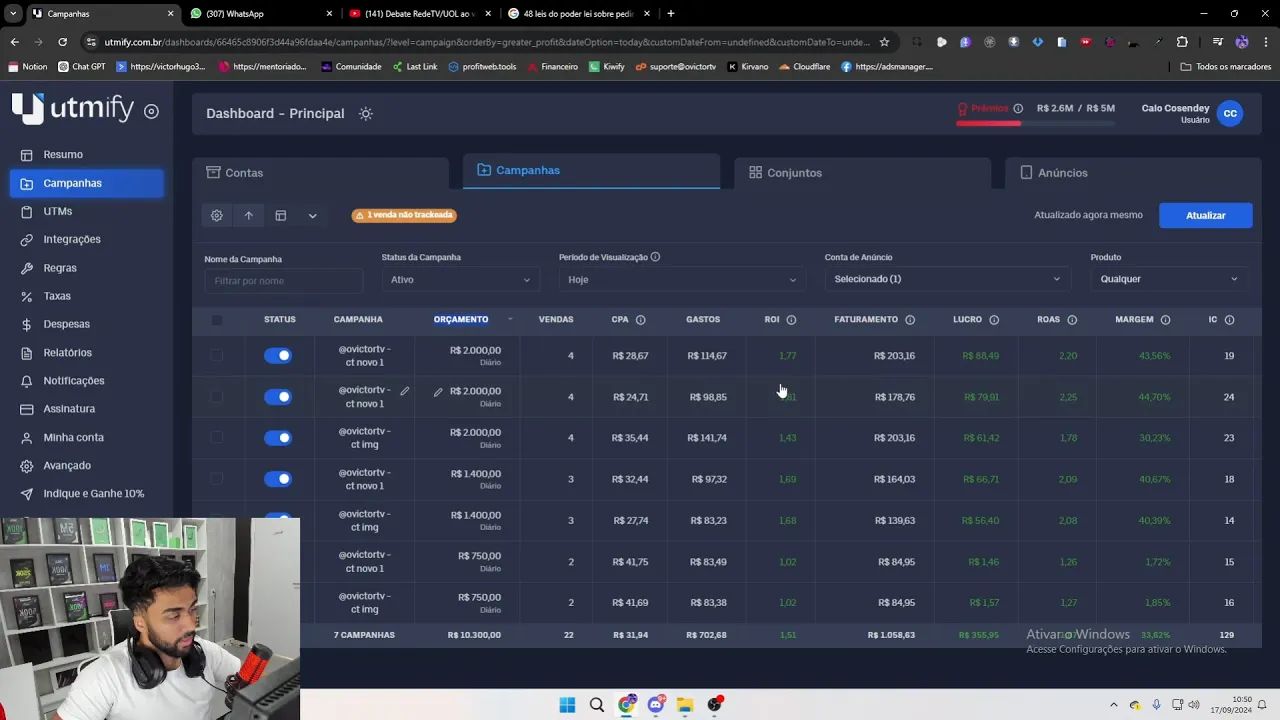Viewport: 1280px width, 720px height.
Task: Click the '1 venda não trackeada' warning badge
Action: (404, 215)
